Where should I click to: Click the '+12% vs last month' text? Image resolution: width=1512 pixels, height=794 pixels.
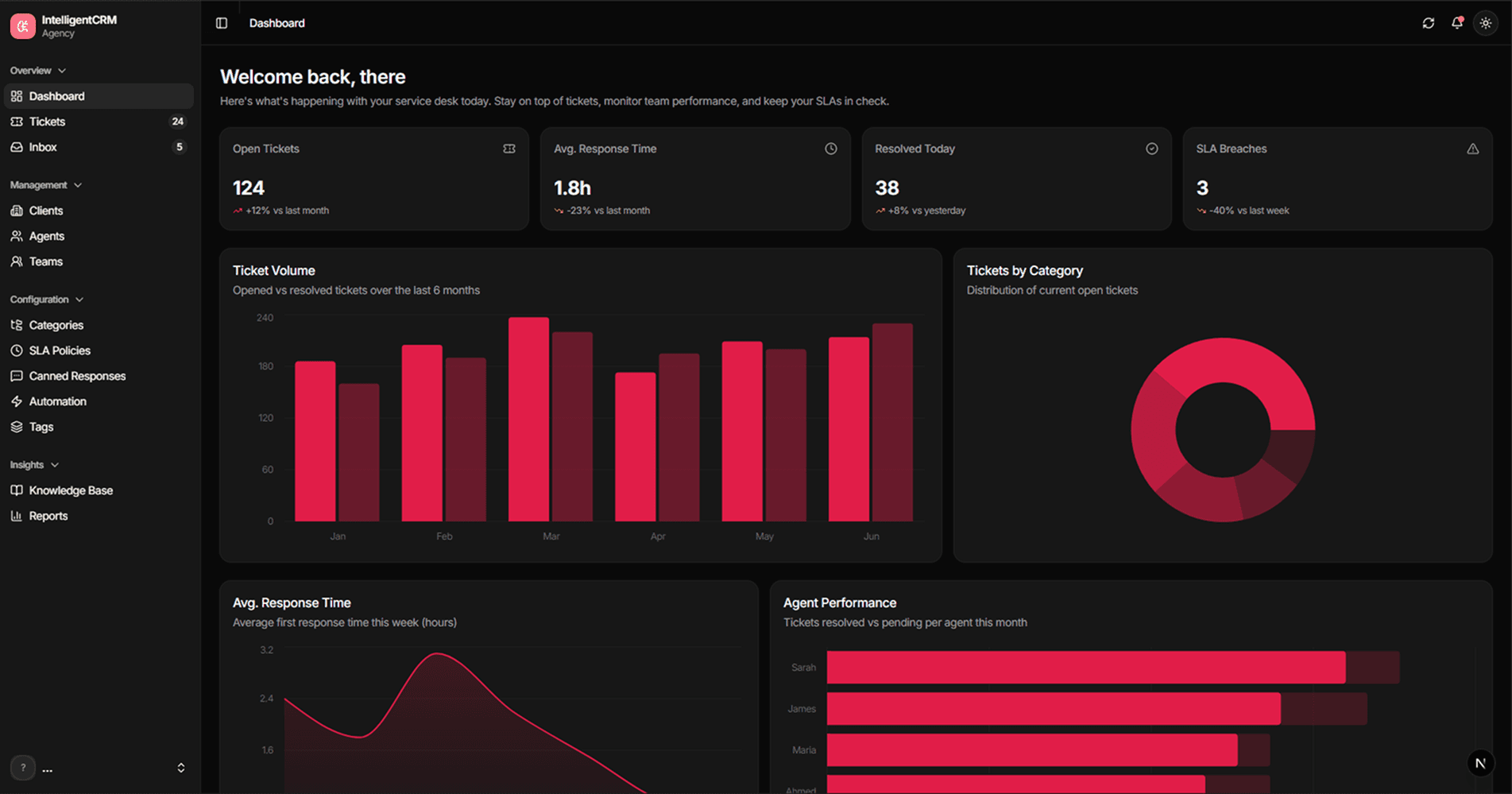(287, 211)
